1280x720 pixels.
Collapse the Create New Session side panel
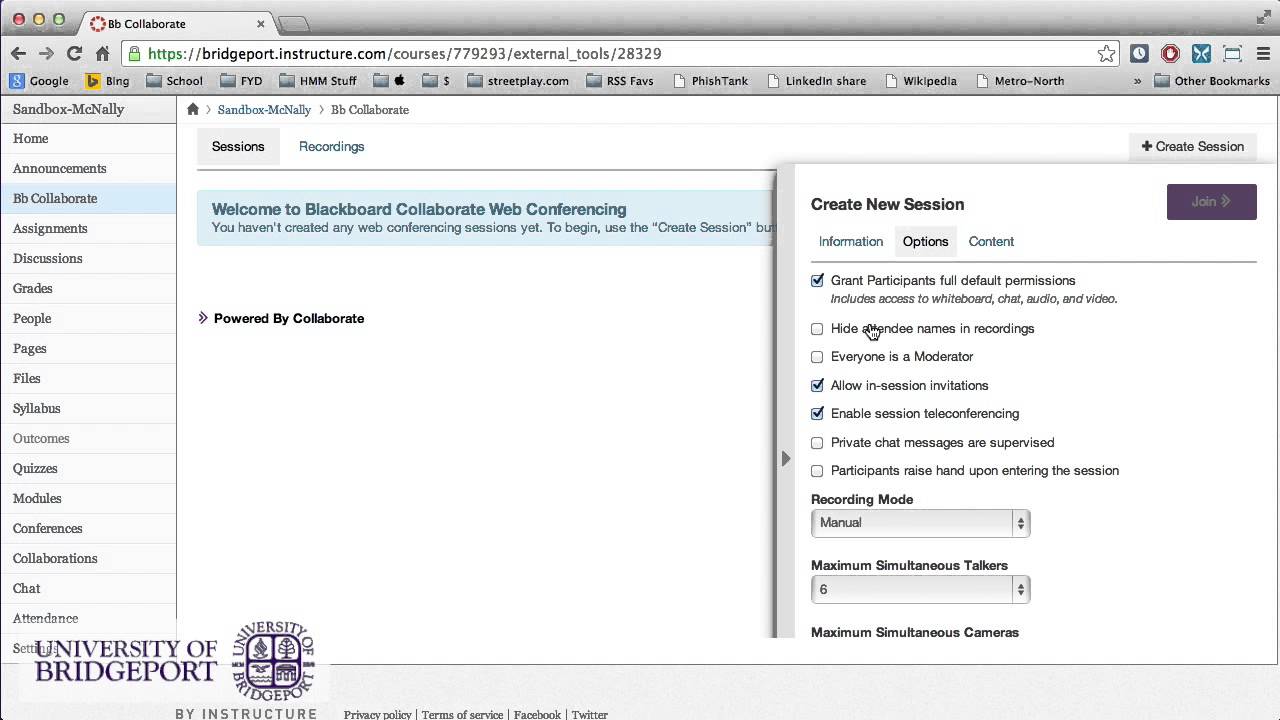coord(786,458)
